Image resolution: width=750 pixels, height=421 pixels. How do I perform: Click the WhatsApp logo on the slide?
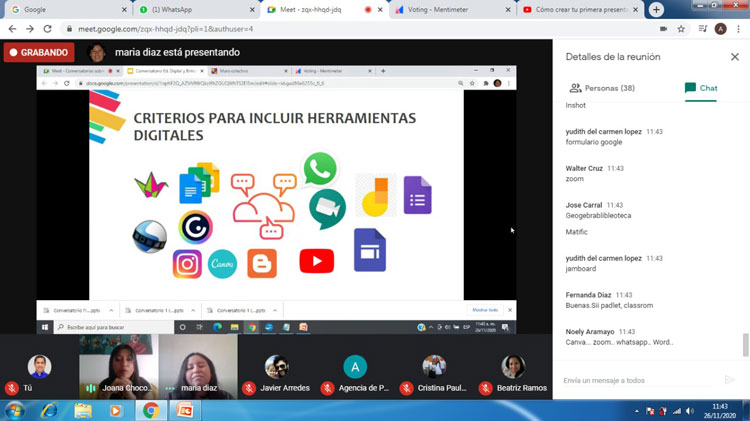(320, 169)
